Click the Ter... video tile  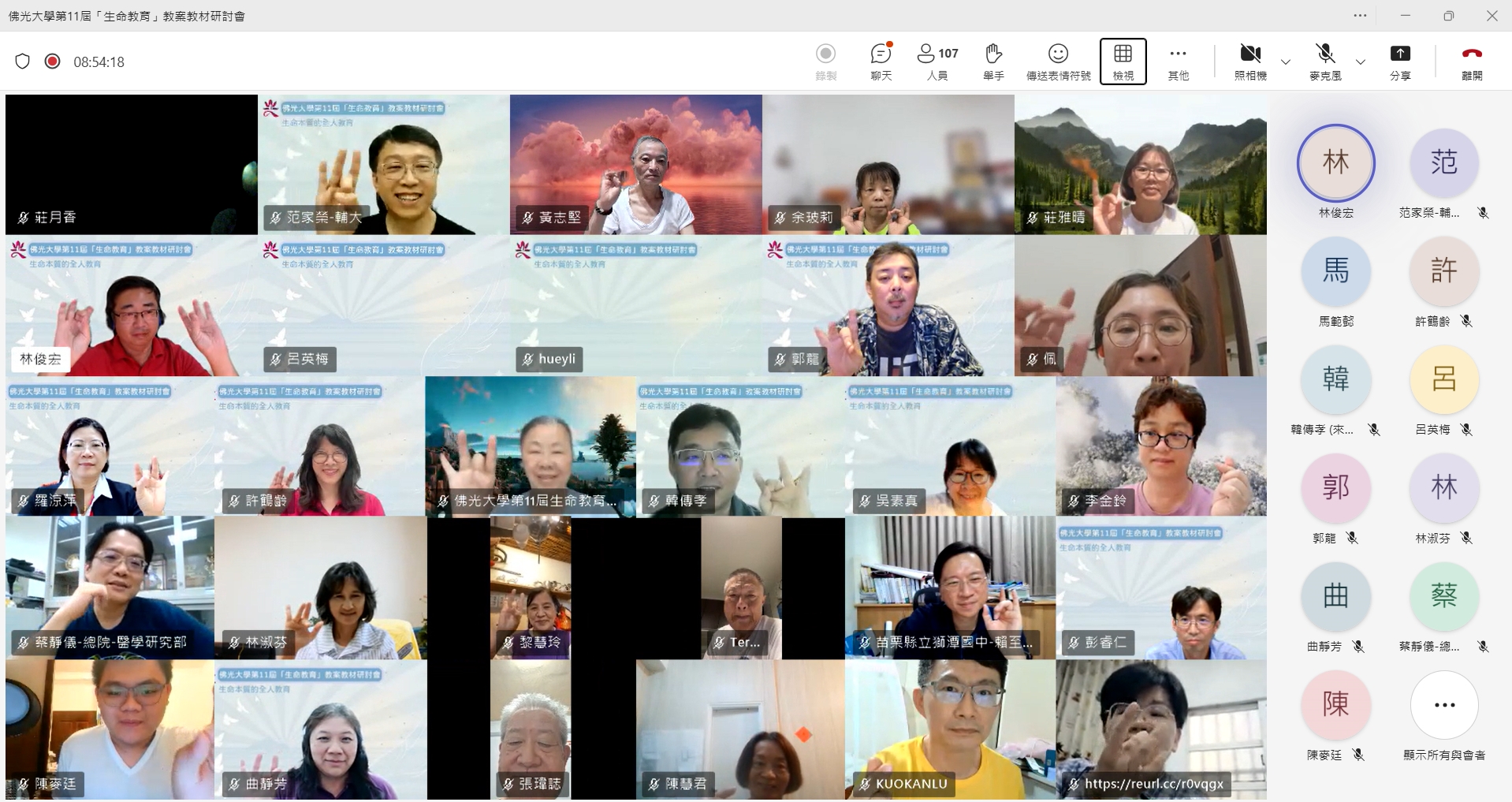pos(740,588)
